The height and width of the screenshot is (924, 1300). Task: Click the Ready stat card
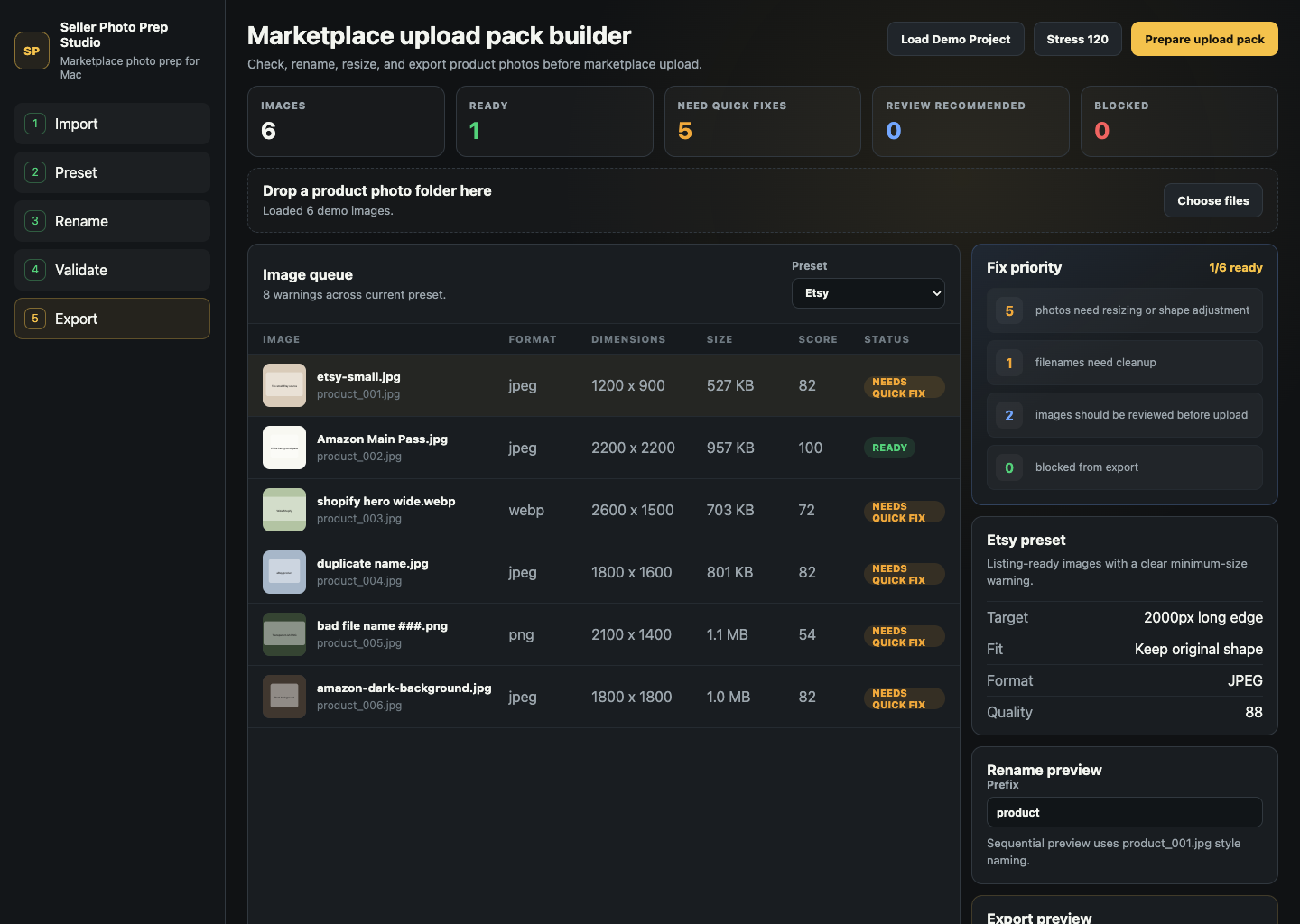554,122
